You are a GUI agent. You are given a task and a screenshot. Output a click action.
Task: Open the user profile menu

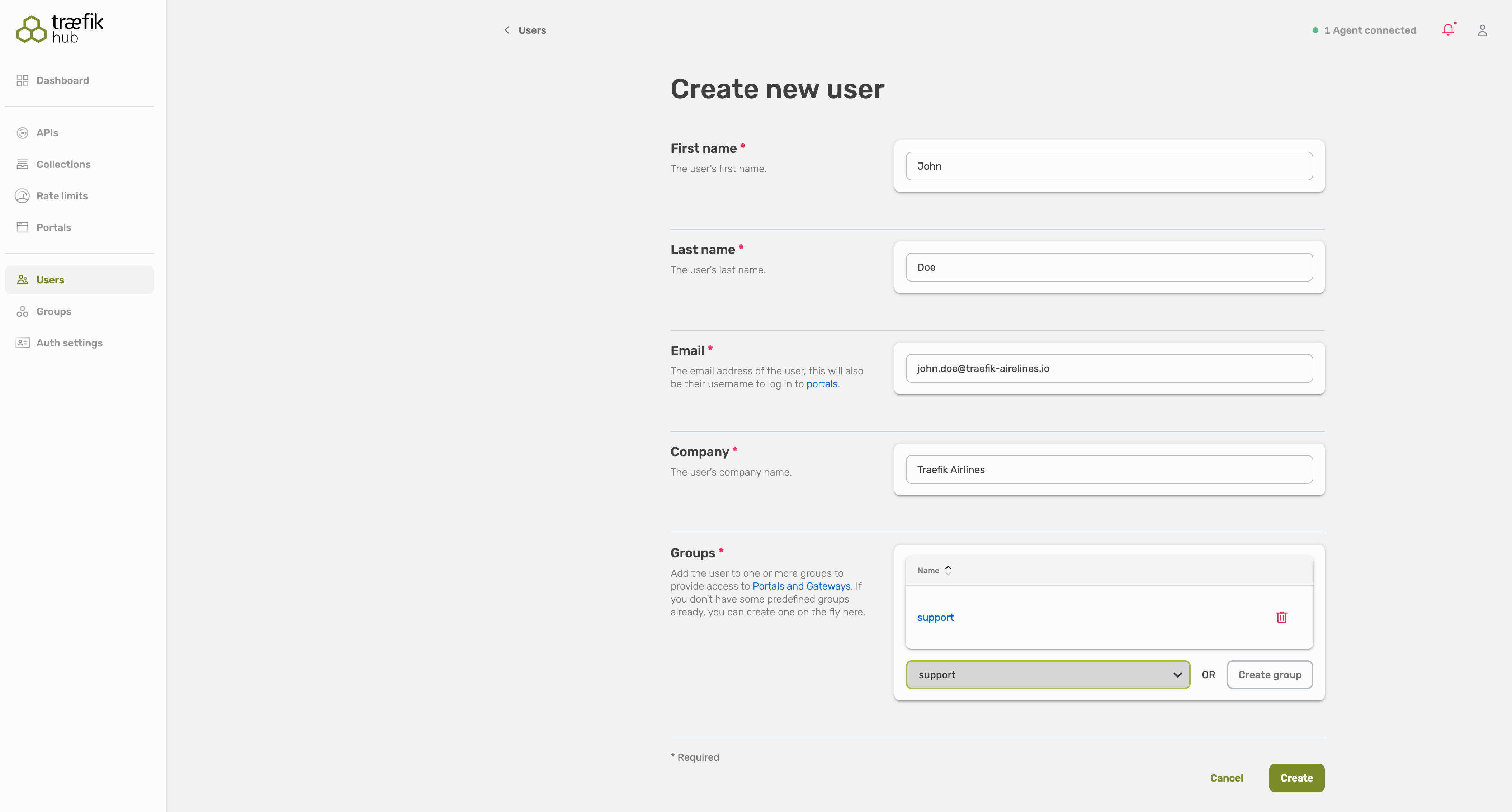click(1483, 30)
